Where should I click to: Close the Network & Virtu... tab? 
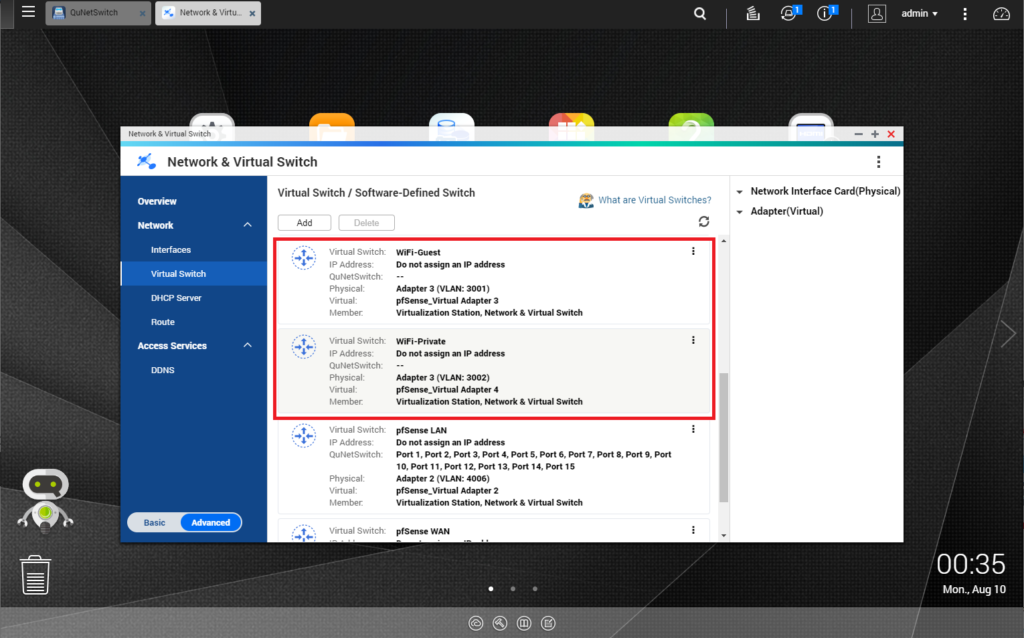[252, 13]
